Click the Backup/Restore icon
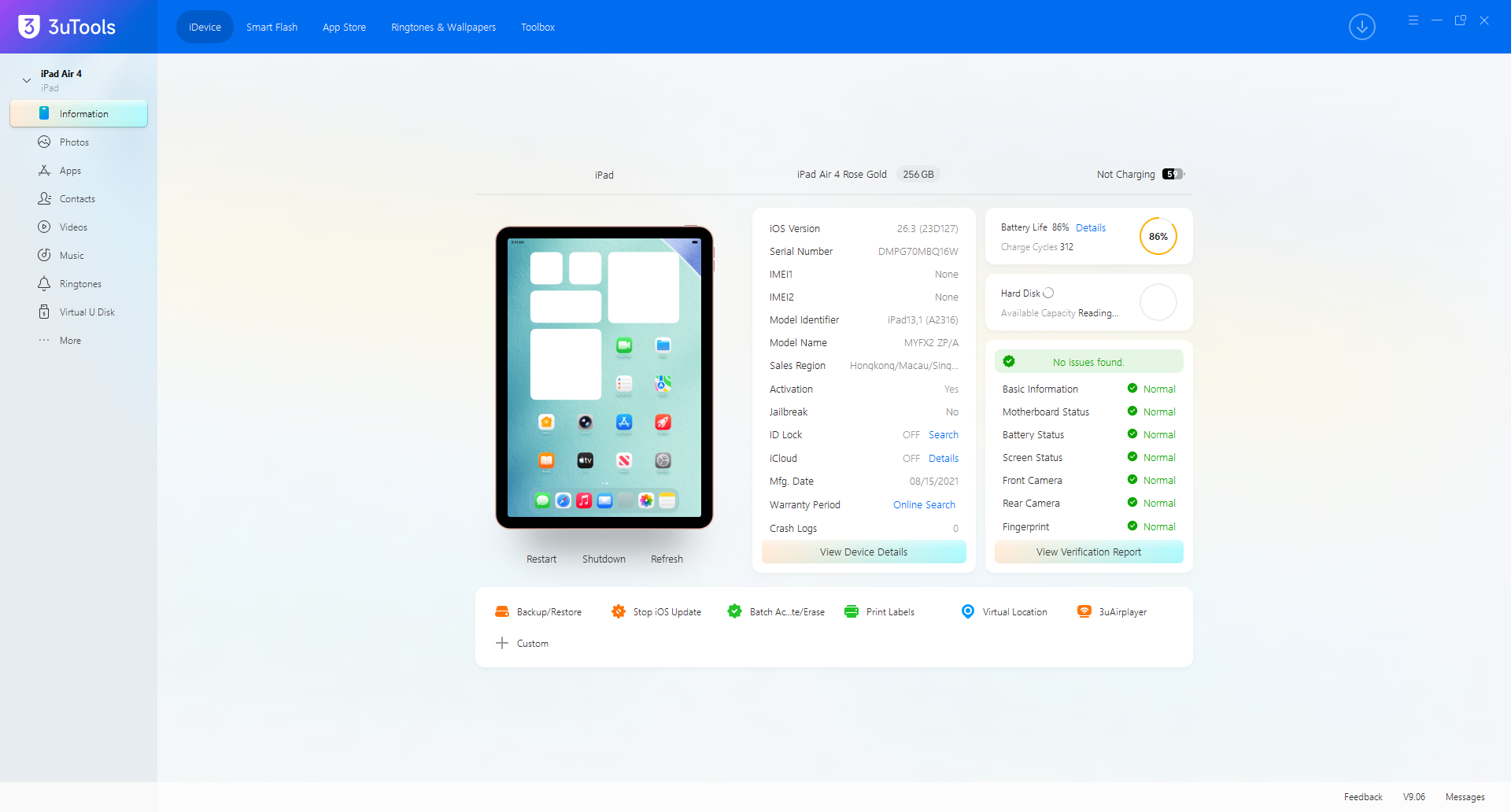Viewport: 1511px width, 812px height. [x=502, y=611]
